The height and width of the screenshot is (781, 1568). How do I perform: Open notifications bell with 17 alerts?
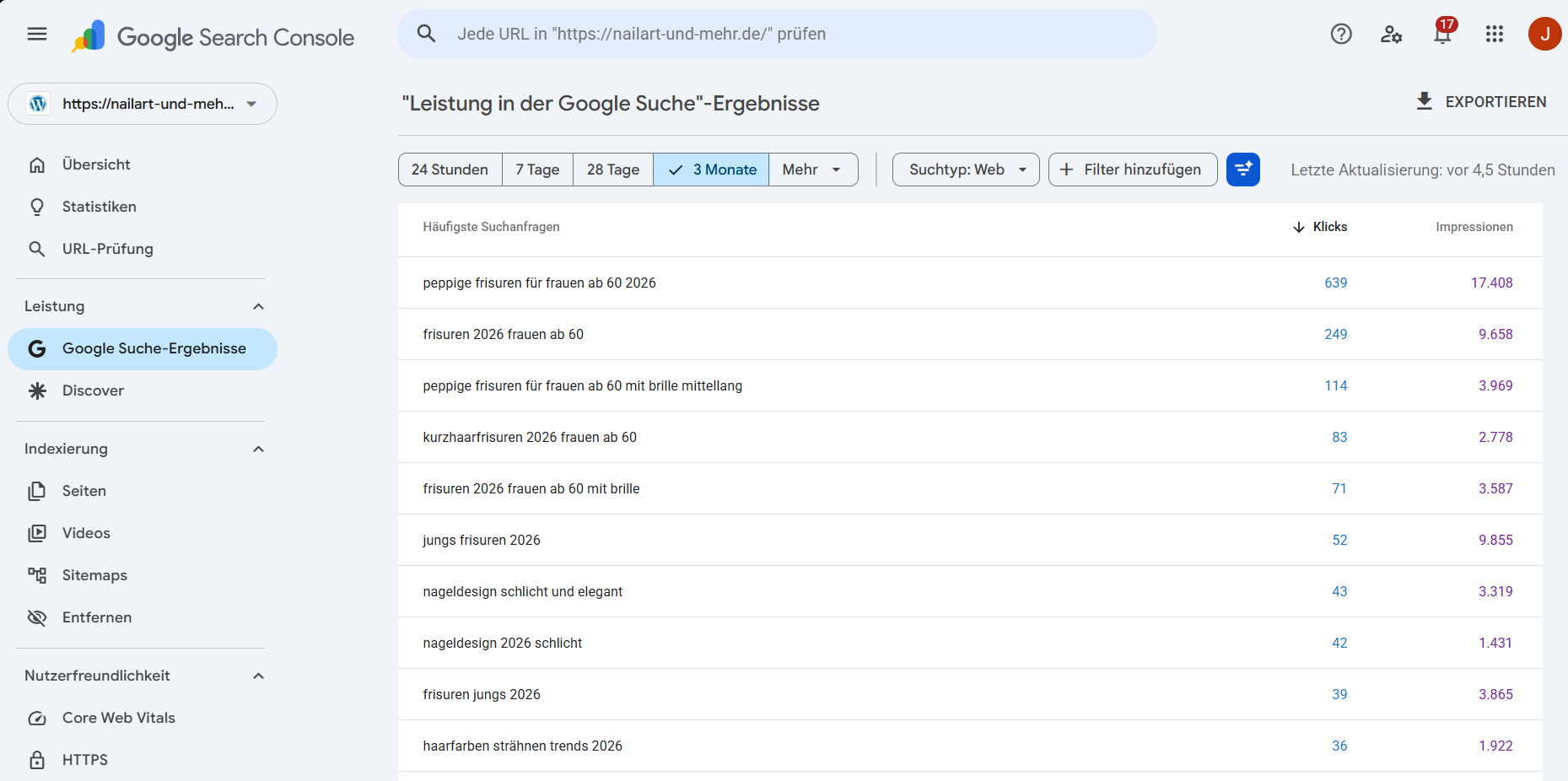[x=1443, y=32]
